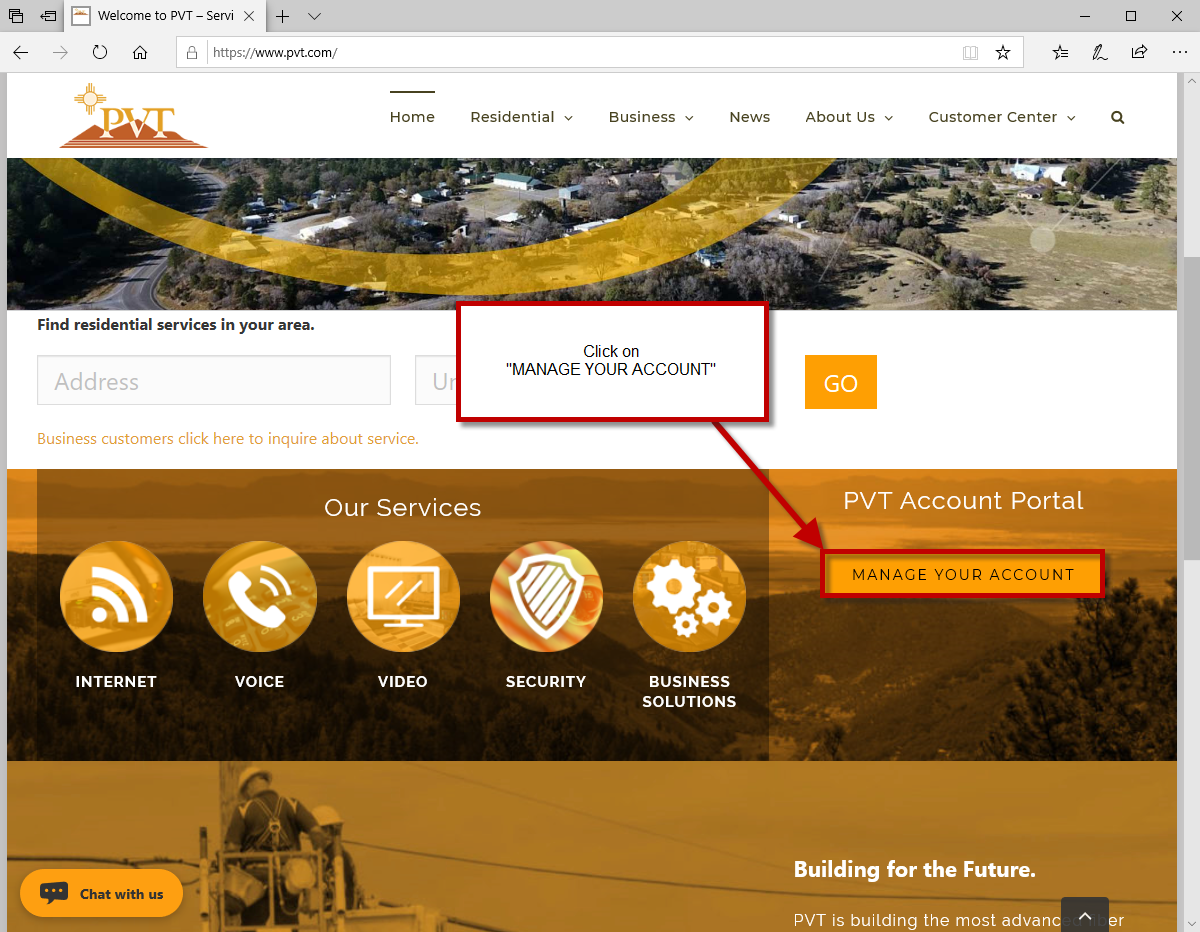The image size is (1200, 932).
Task: Expand the About Us menu
Action: [849, 117]
